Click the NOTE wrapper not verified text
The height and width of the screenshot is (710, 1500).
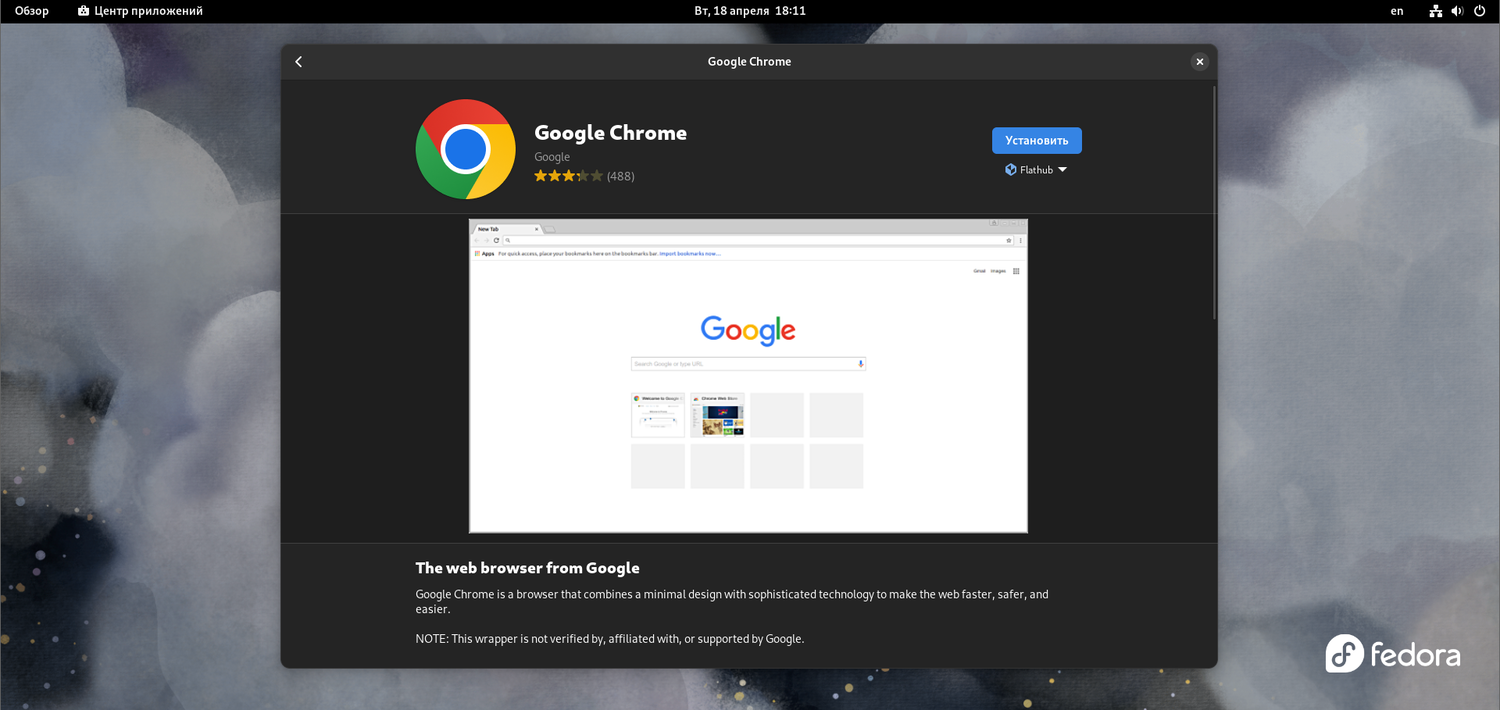610,639
